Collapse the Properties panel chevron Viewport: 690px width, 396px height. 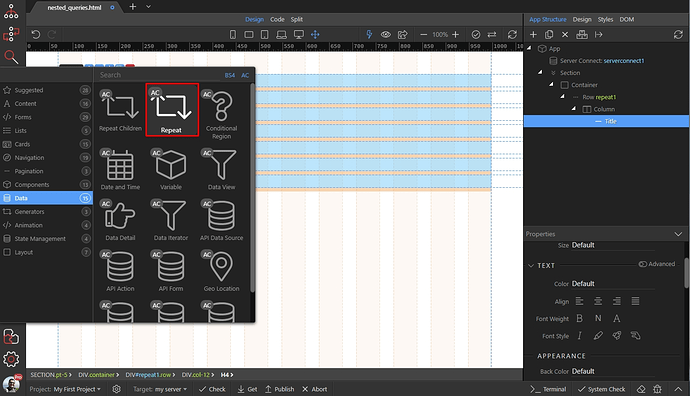[678, 234]
